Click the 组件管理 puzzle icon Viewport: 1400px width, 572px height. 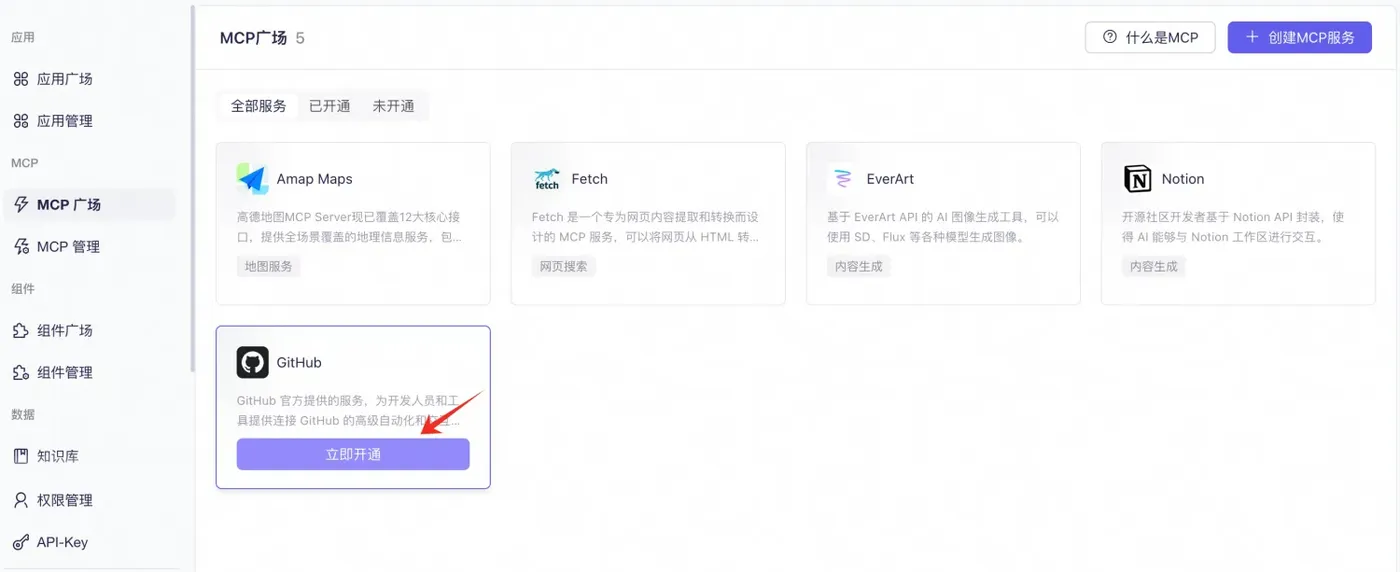coord(20,373)
